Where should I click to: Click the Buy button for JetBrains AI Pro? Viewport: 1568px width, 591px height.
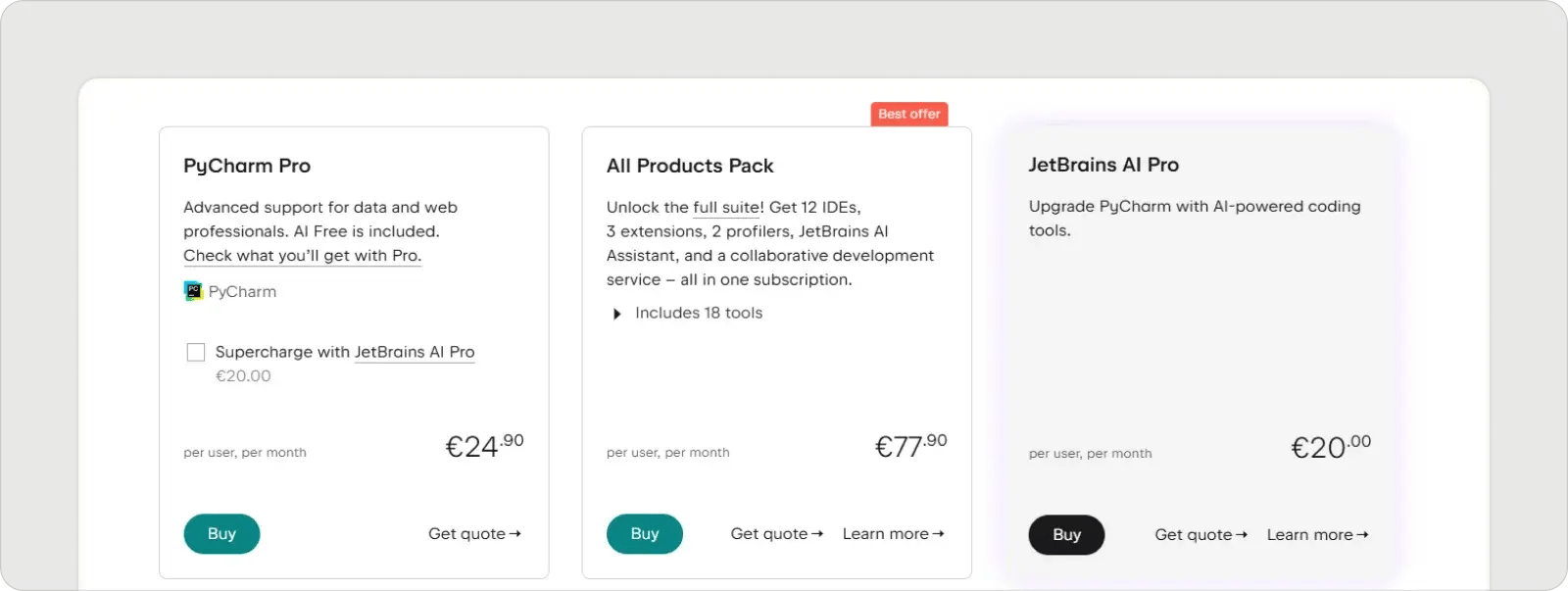click(1066, 534)
